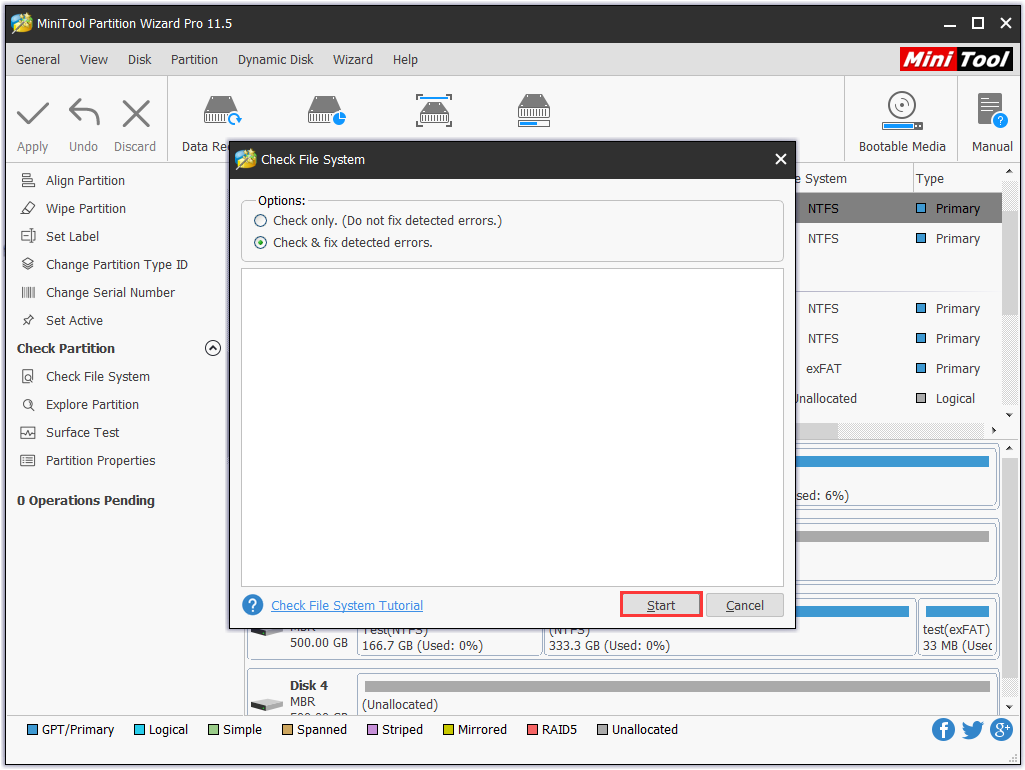The height and width of the screenshot is (770, 1025).
Task: Click the Set Active pin icon
Action: pyautogui.click(x=28, y=320)
